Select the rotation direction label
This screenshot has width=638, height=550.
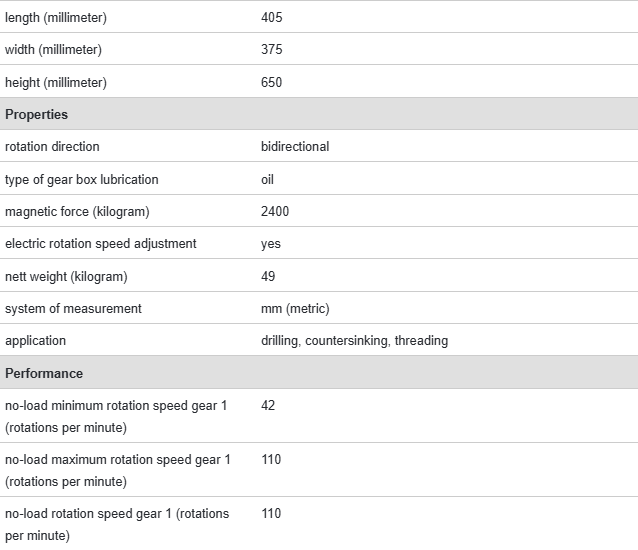52,146
